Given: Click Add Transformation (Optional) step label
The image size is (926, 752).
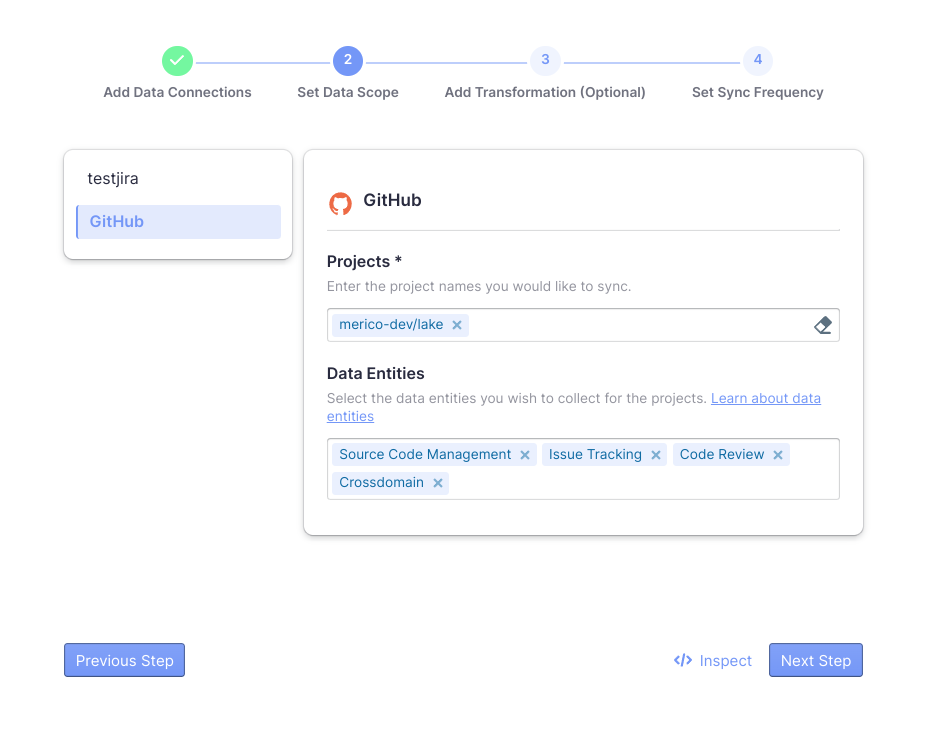Looking at the screenshot, I should (x=545, y=92).
